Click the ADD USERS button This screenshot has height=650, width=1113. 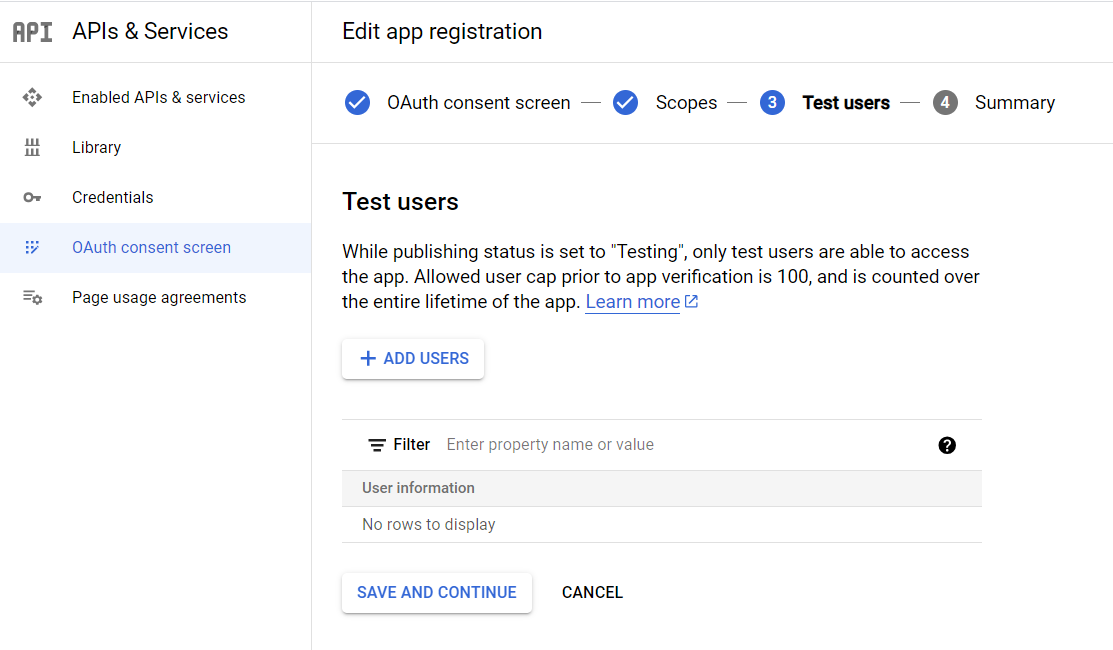tap(413, 358)
